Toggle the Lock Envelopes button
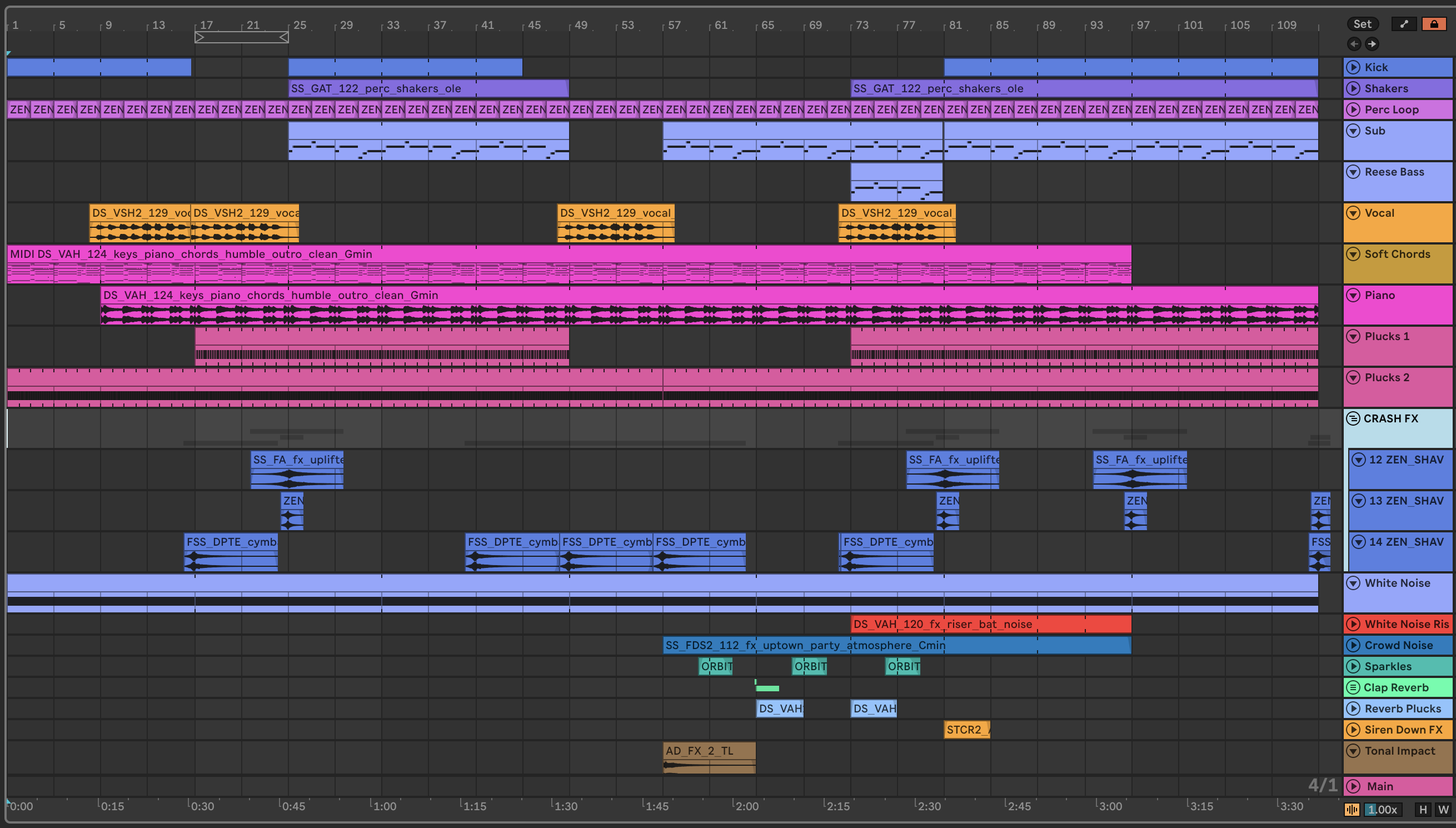Screen dimensions: 1456x828 pyautogui.click(x=1434, y=24)
